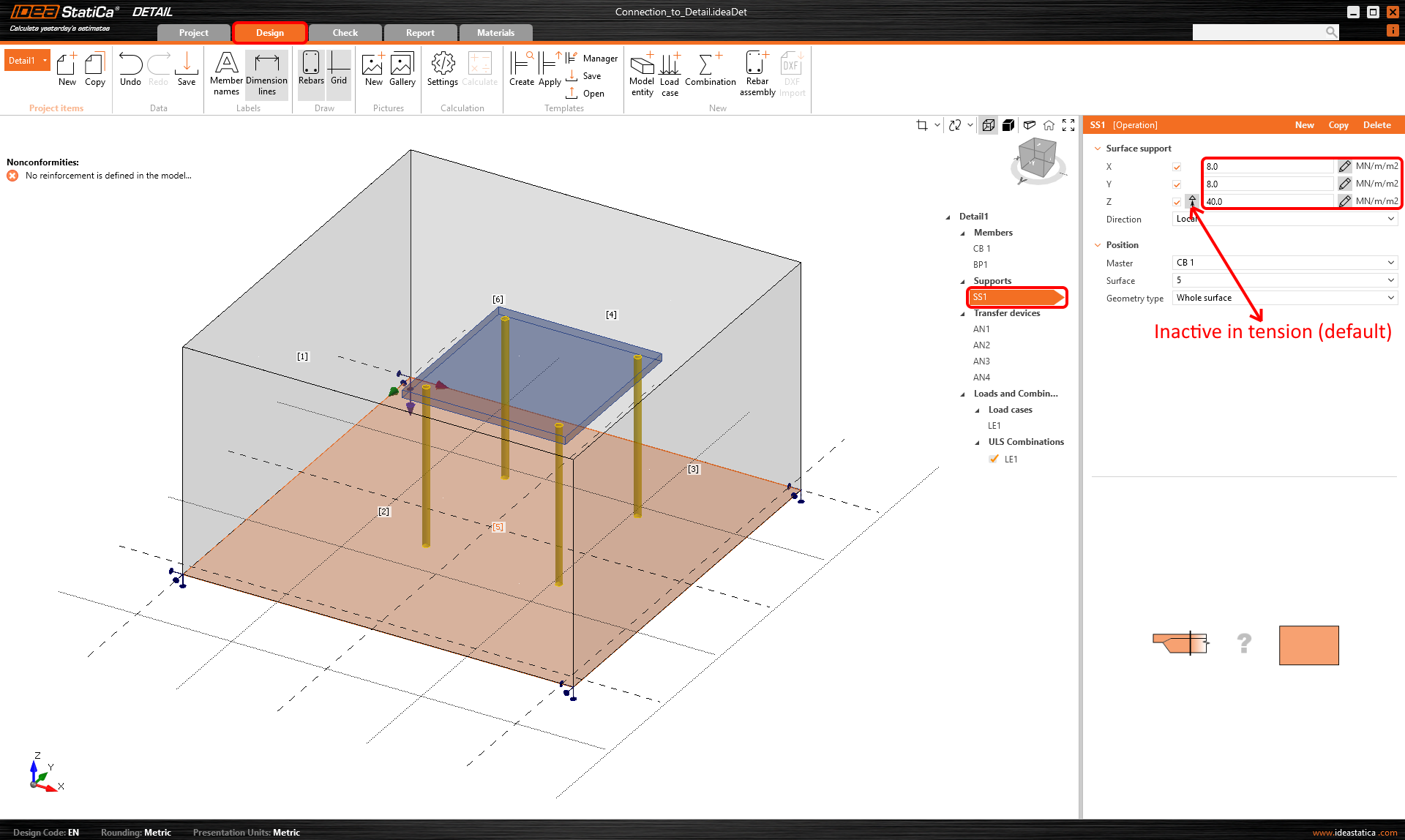Viewport: 1405px width, 840px height.
Task: Open the Geometry type dropdown
Action: 1284,298
